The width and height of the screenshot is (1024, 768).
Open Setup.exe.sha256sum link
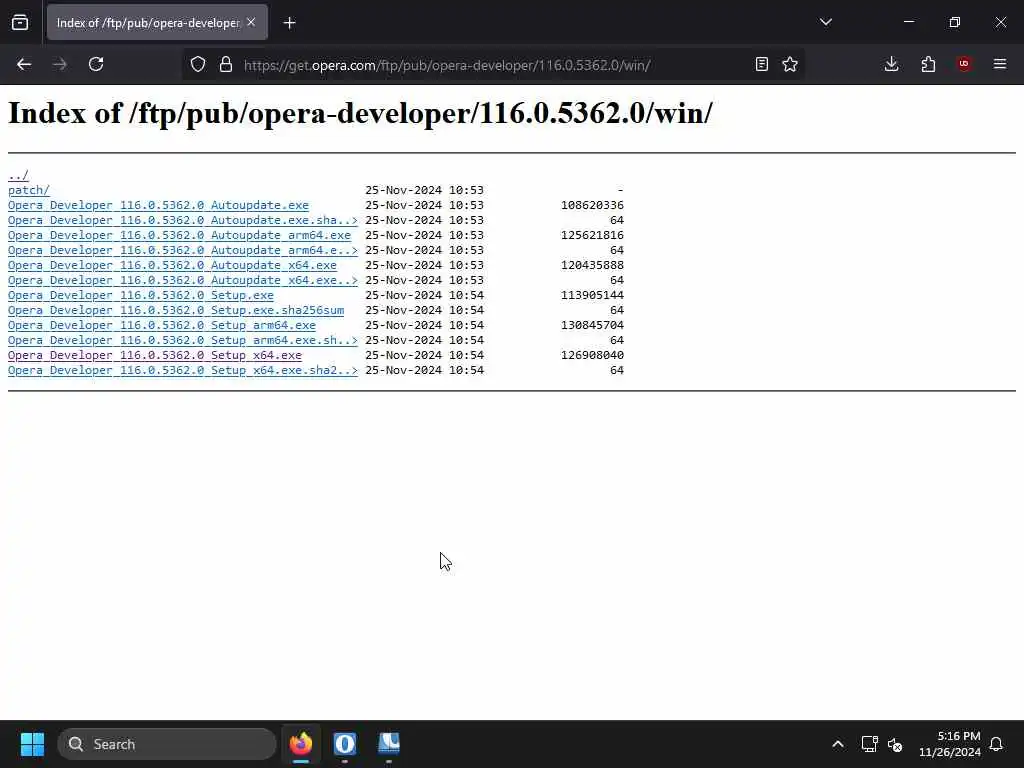pyautogui.click(x=176, y=310)
